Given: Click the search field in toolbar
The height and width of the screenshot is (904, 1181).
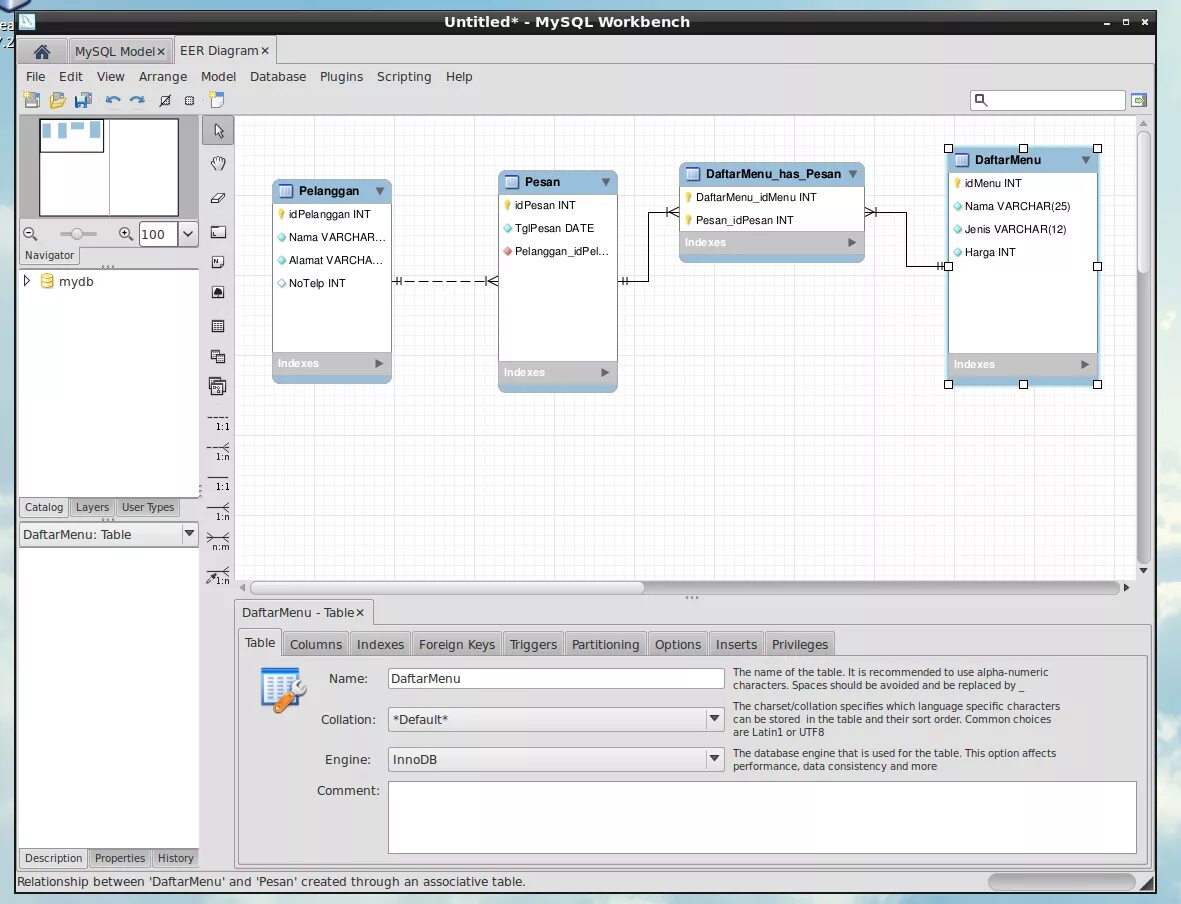Looking at the screenshot, I should click(1048, 100).
